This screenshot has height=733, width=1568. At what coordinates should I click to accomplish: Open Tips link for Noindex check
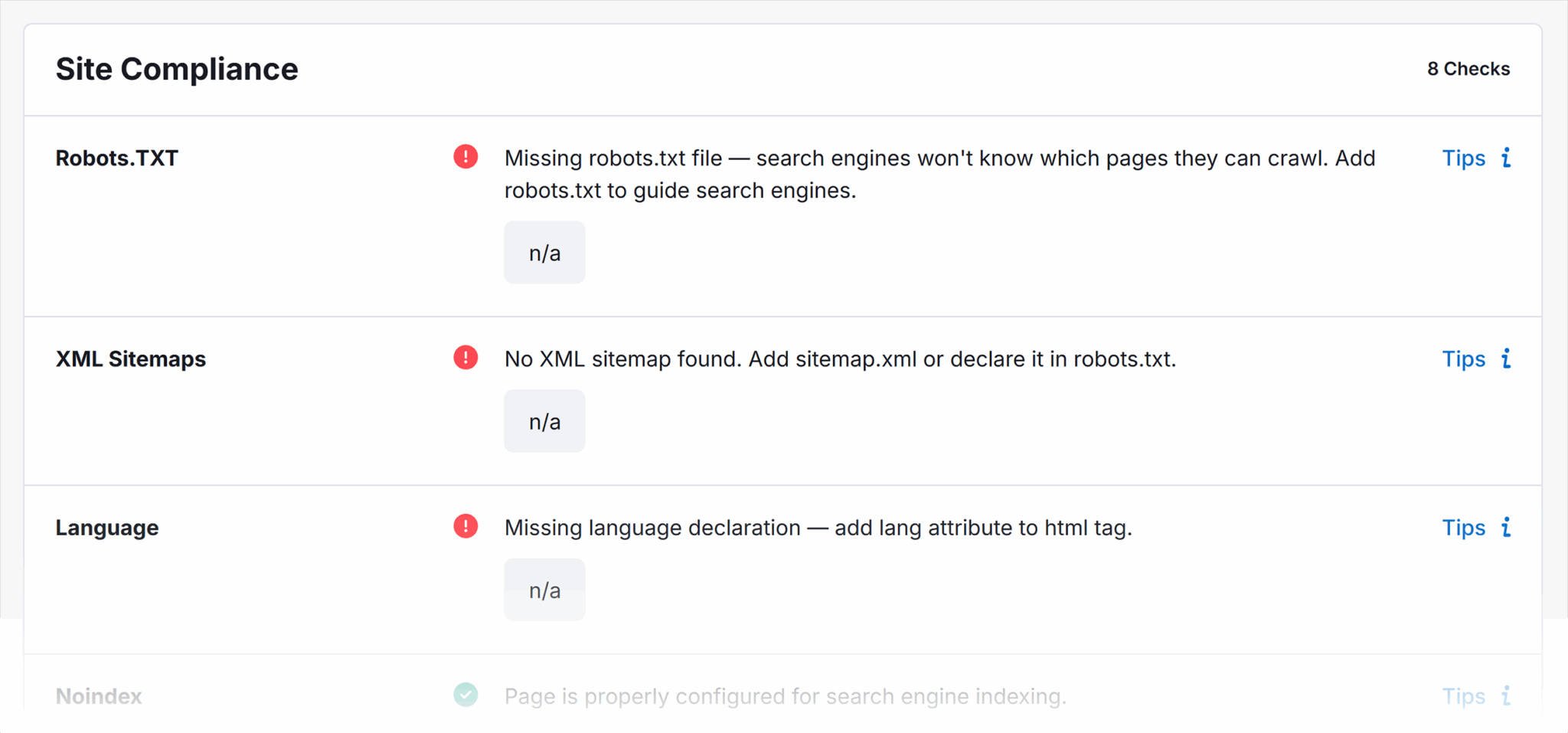(1463, 696)
